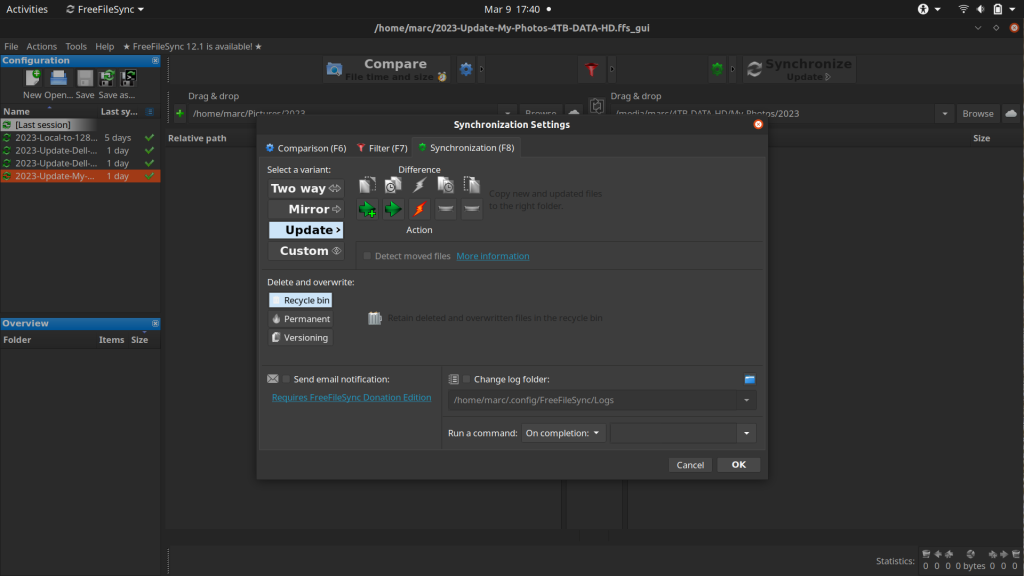This screenshot has height=576, width=1024.
Task: Click the green synchronization settings gear
Action: click(x=718, y=69)
